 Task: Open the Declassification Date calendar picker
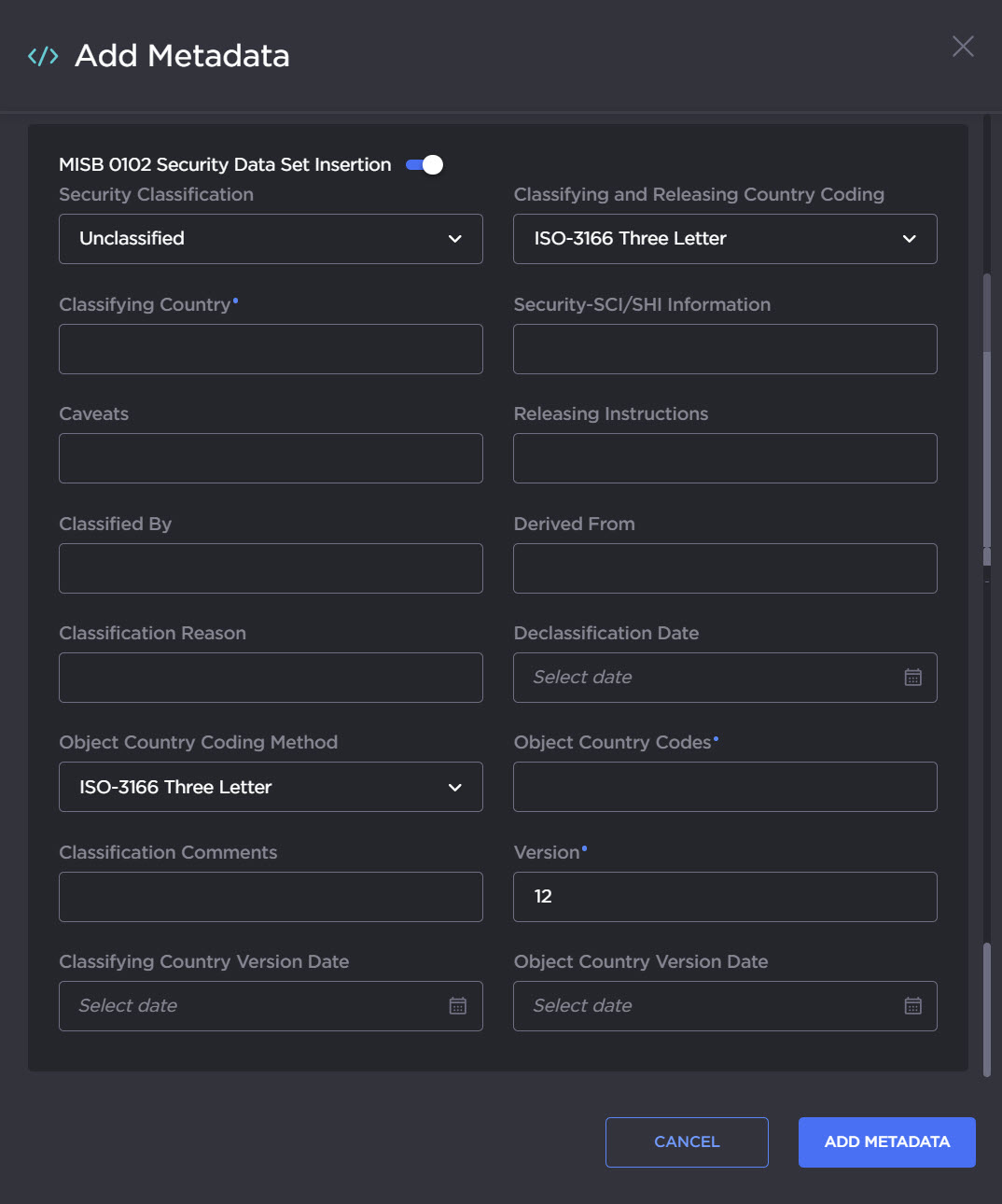[x=912, y=678]
